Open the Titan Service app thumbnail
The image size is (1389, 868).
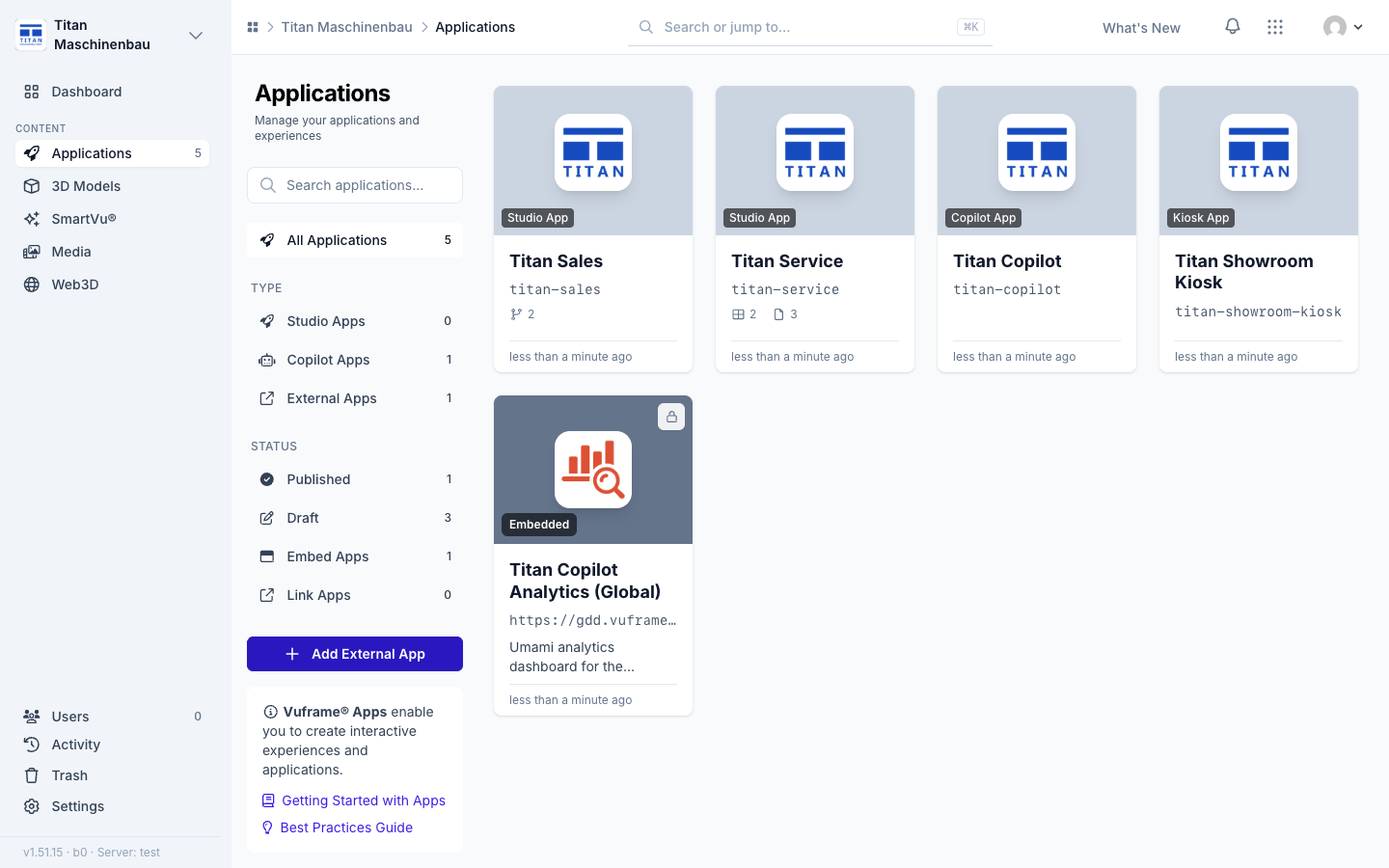(x=815, y=160)
